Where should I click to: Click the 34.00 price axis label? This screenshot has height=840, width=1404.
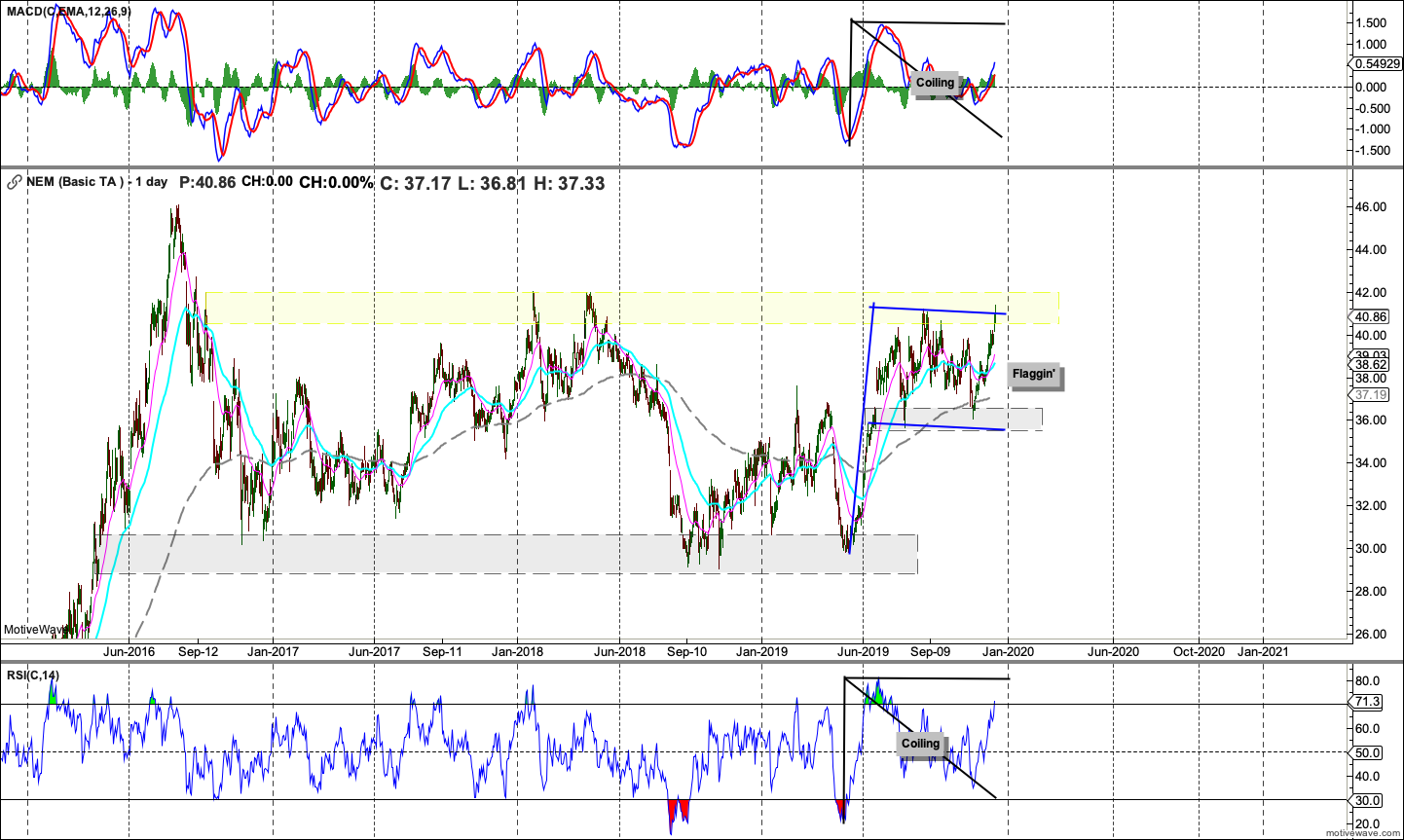1371,463
